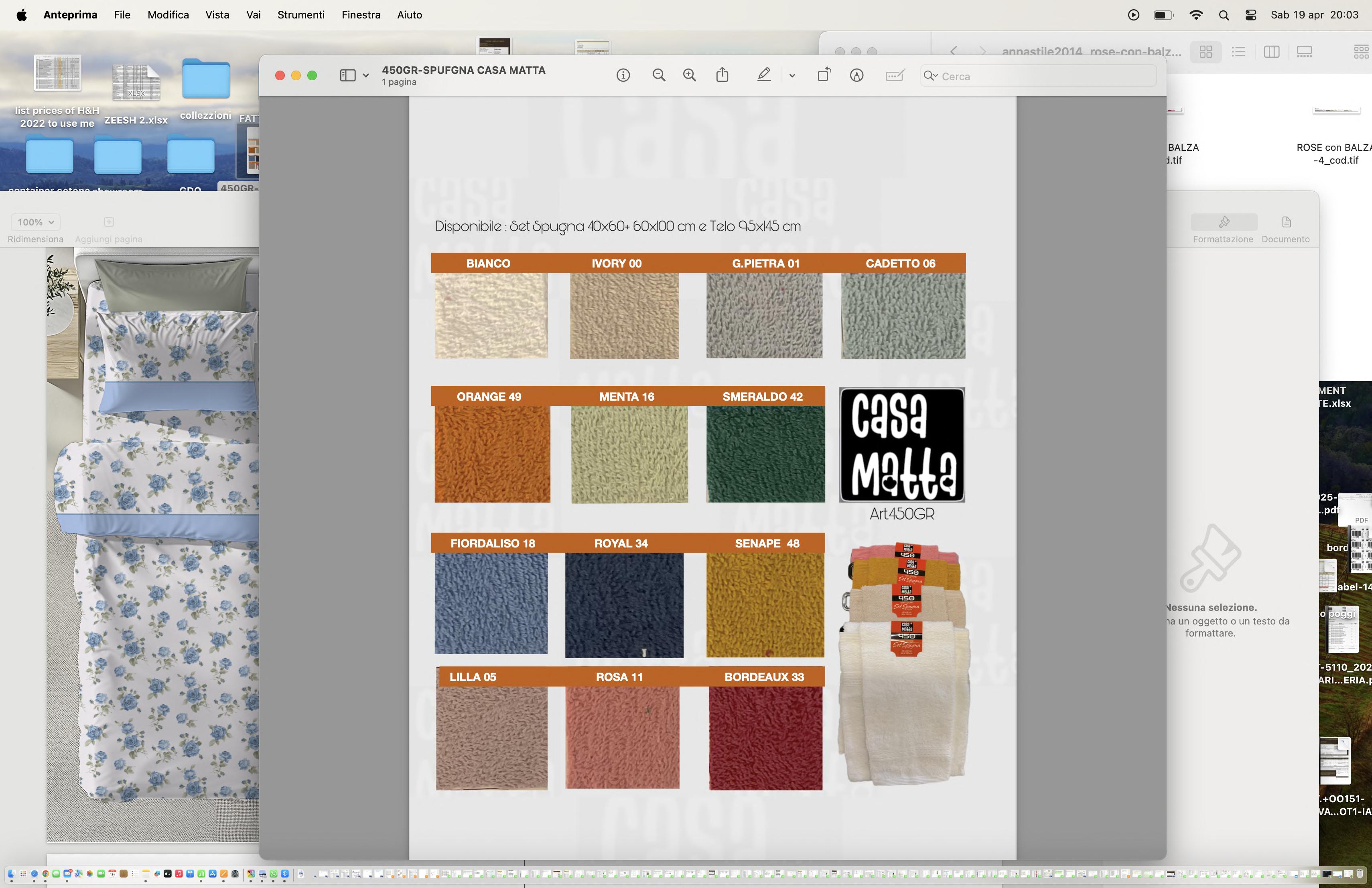Image resolution: width=1372 pixels, height=888 pixels.
Task: Open the share menu icon
Action: tap(723, 75)
